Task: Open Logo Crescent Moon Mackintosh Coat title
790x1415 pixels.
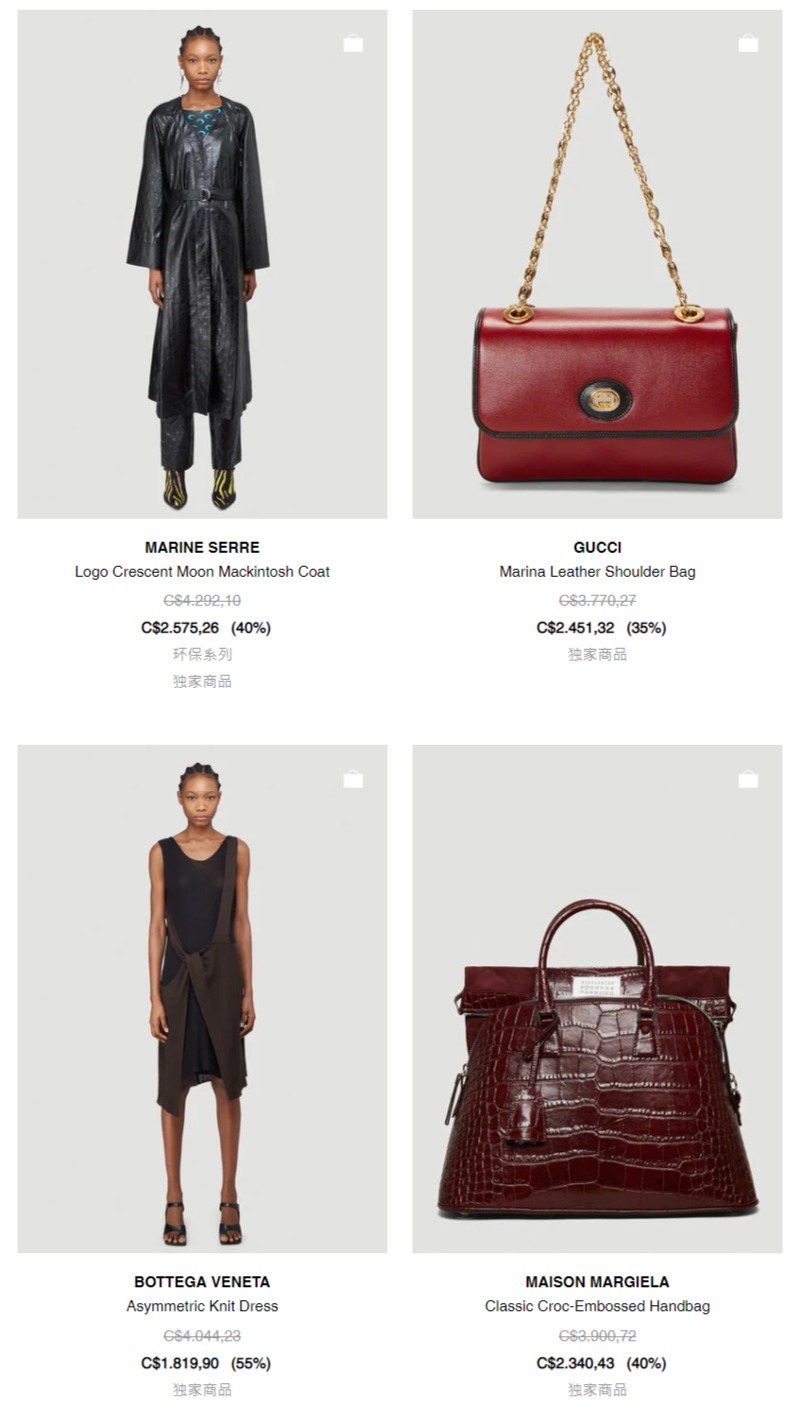Action: click(x=202, y=572)
